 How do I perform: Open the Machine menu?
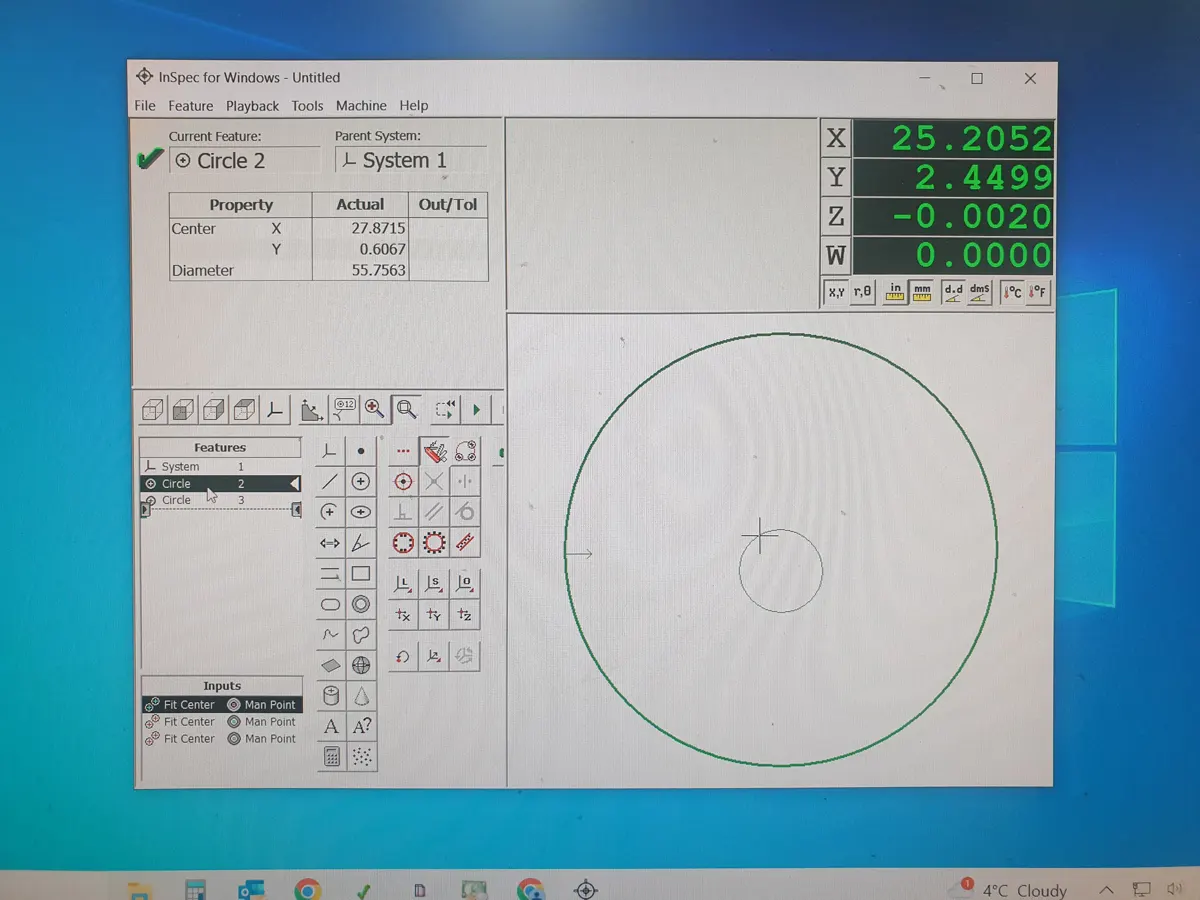[361, 106]
